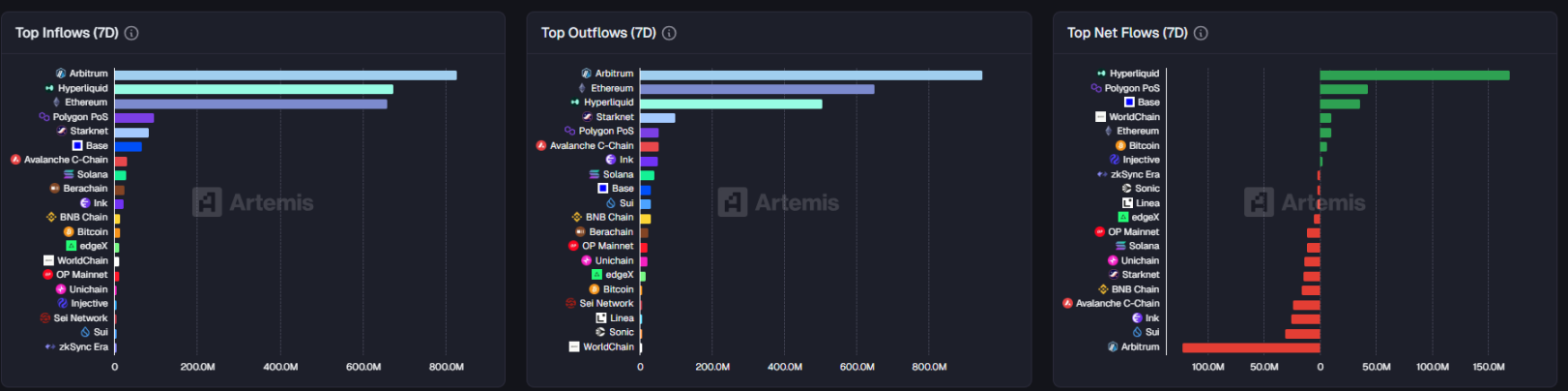Click the info icon beside Top Inflows (7D)

[131, 33]
